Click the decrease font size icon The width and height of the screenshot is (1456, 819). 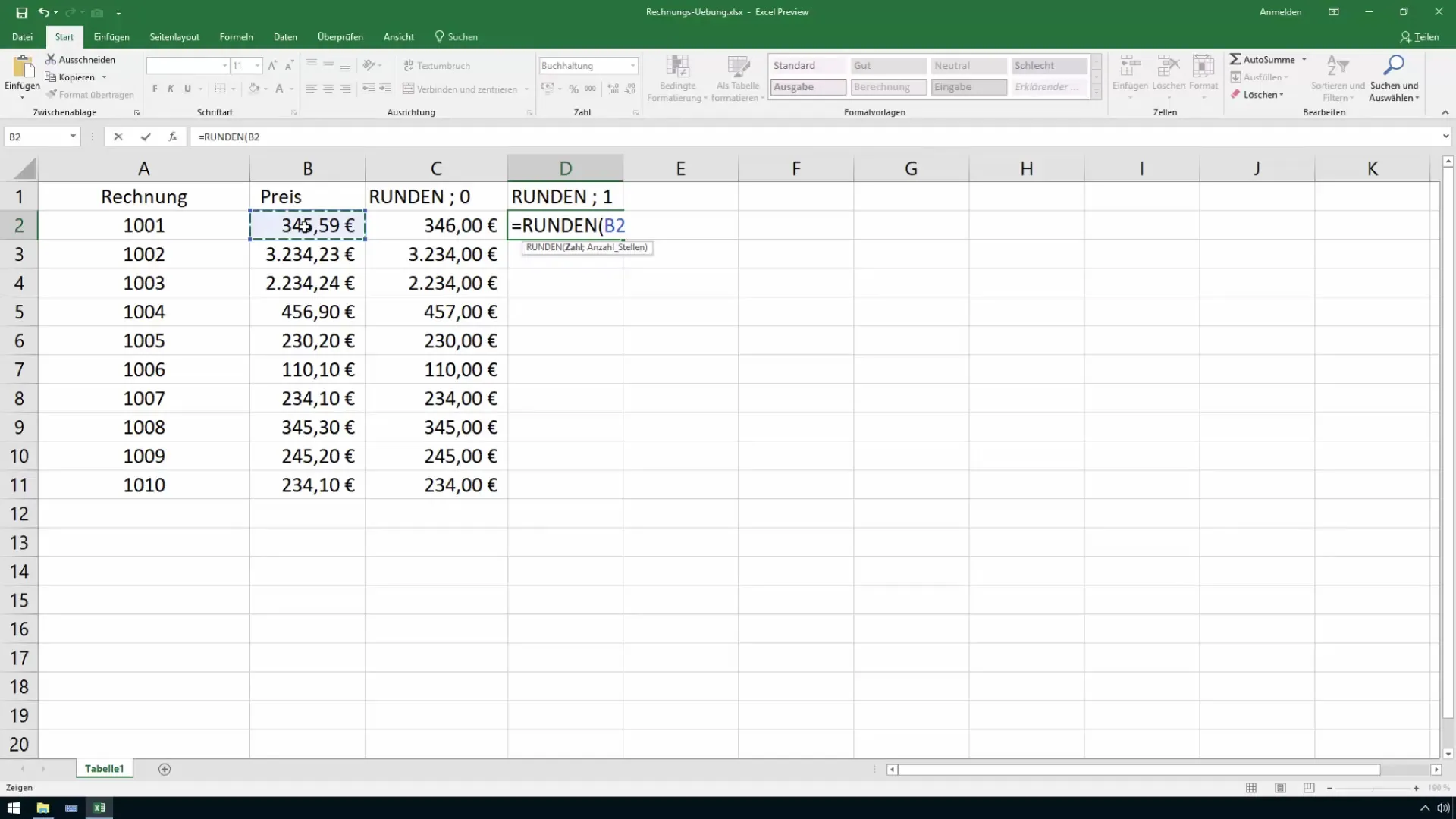(289, 66)
